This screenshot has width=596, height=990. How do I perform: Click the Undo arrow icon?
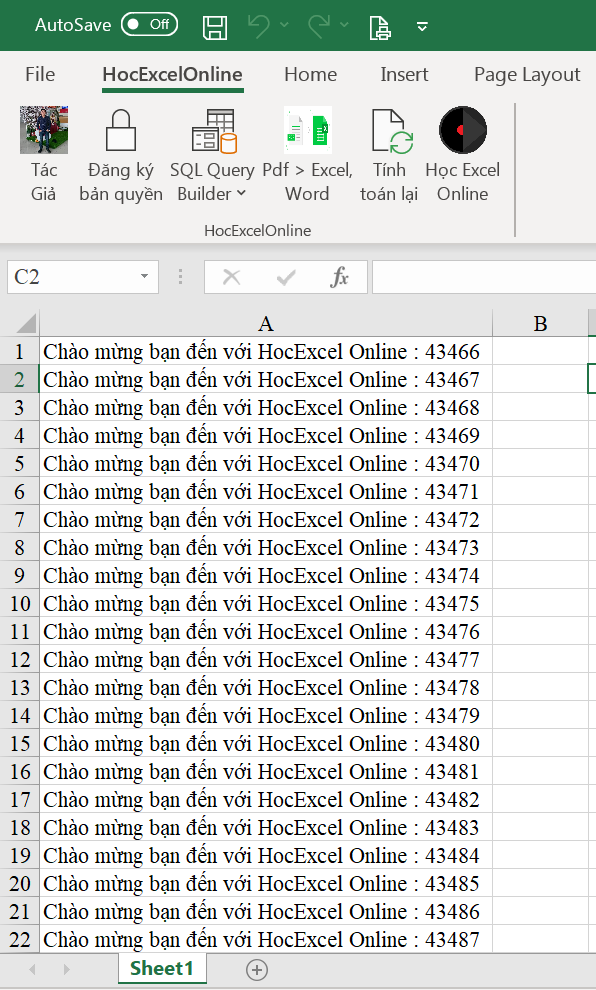tap(258, 26)
